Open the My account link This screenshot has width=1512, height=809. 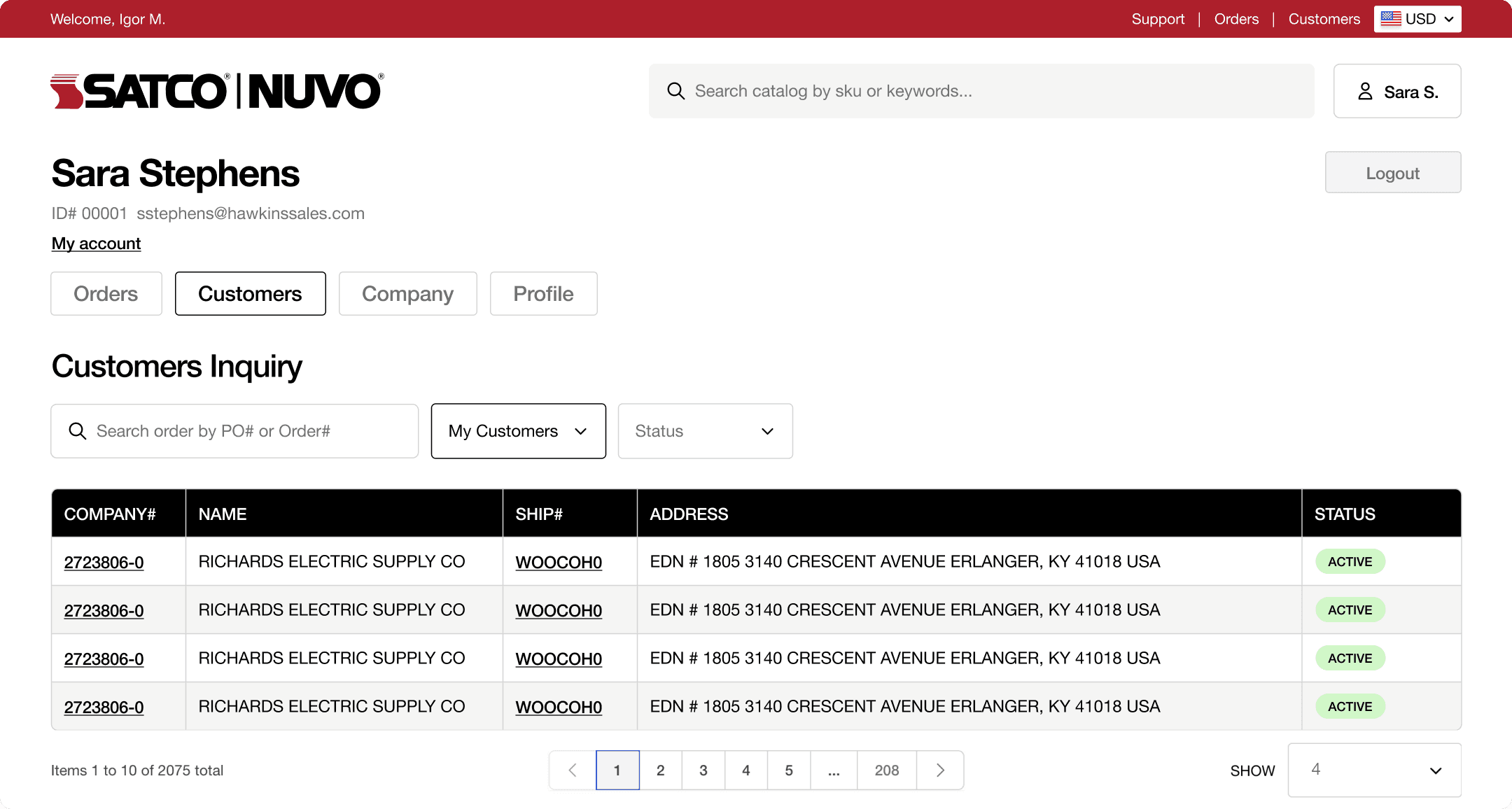(96, 243)
